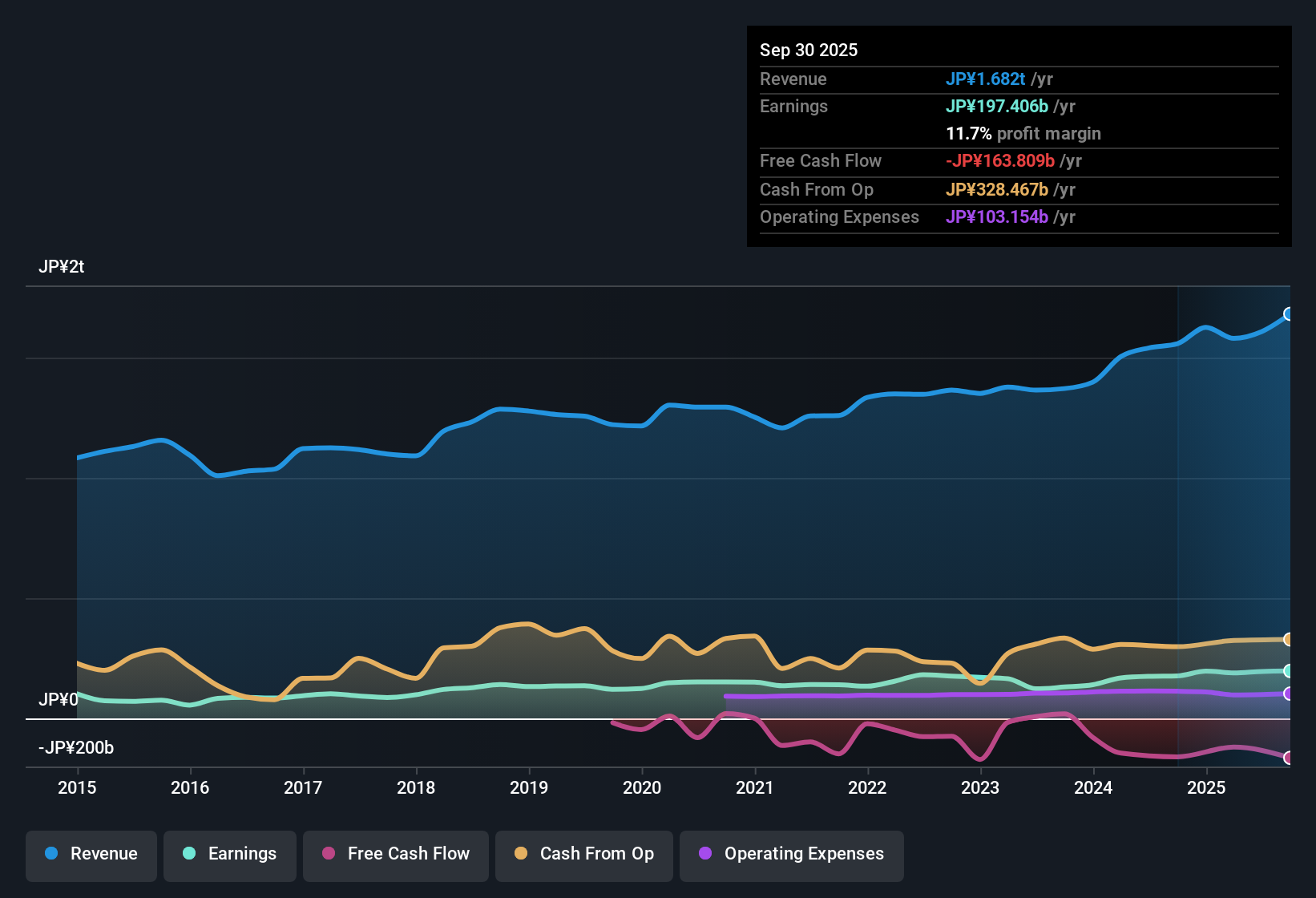The width and height of the screenshot is (1316, 898).
Task: Click the purple Operating Expenses legend dot
Action: coord(705,854)
